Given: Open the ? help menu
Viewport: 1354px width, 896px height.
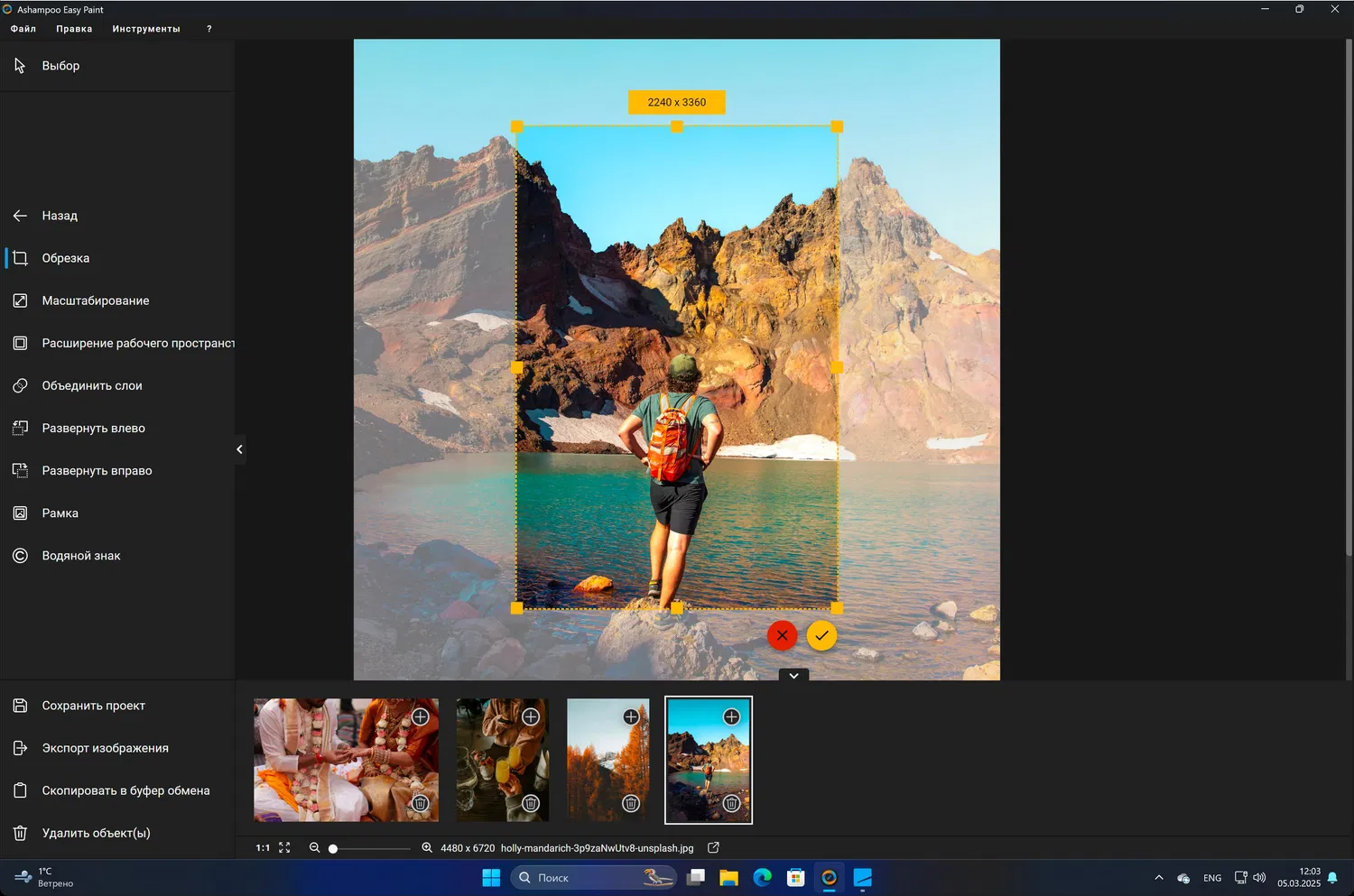Looking at the screenshot, I should click(209, 29).
